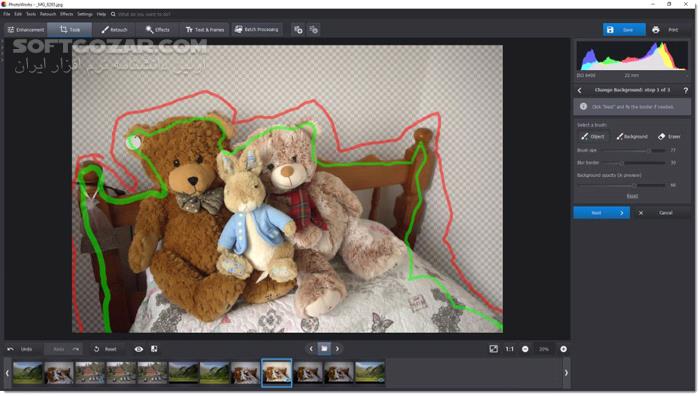Adjust the Blur border slider
The height and width of the screenshot is (396, 700).
click(634, 163)
